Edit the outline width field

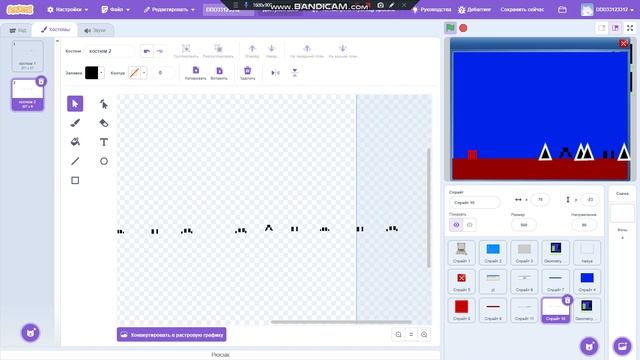click(162, 73)
